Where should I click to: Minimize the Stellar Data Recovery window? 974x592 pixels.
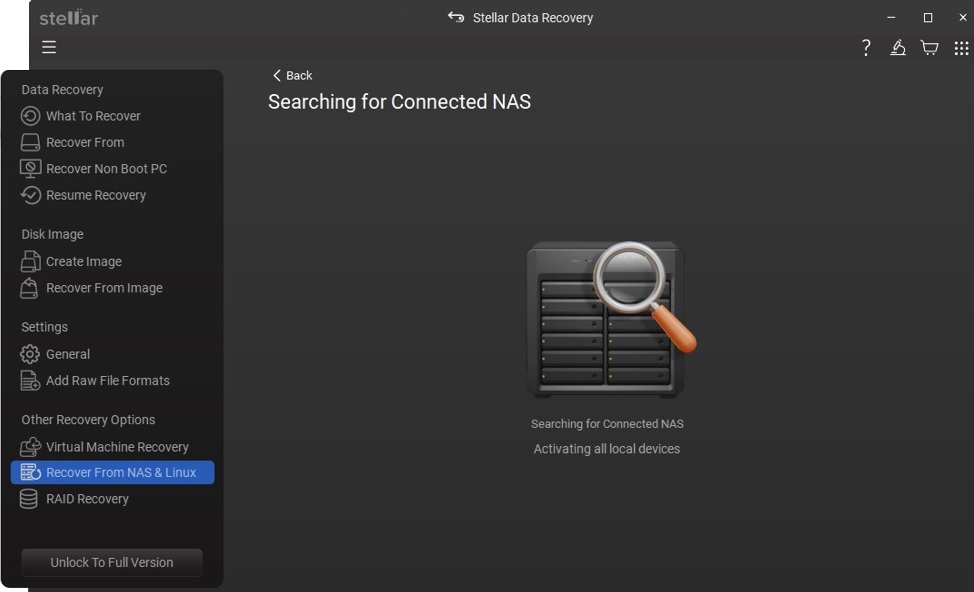click(891, 17)
